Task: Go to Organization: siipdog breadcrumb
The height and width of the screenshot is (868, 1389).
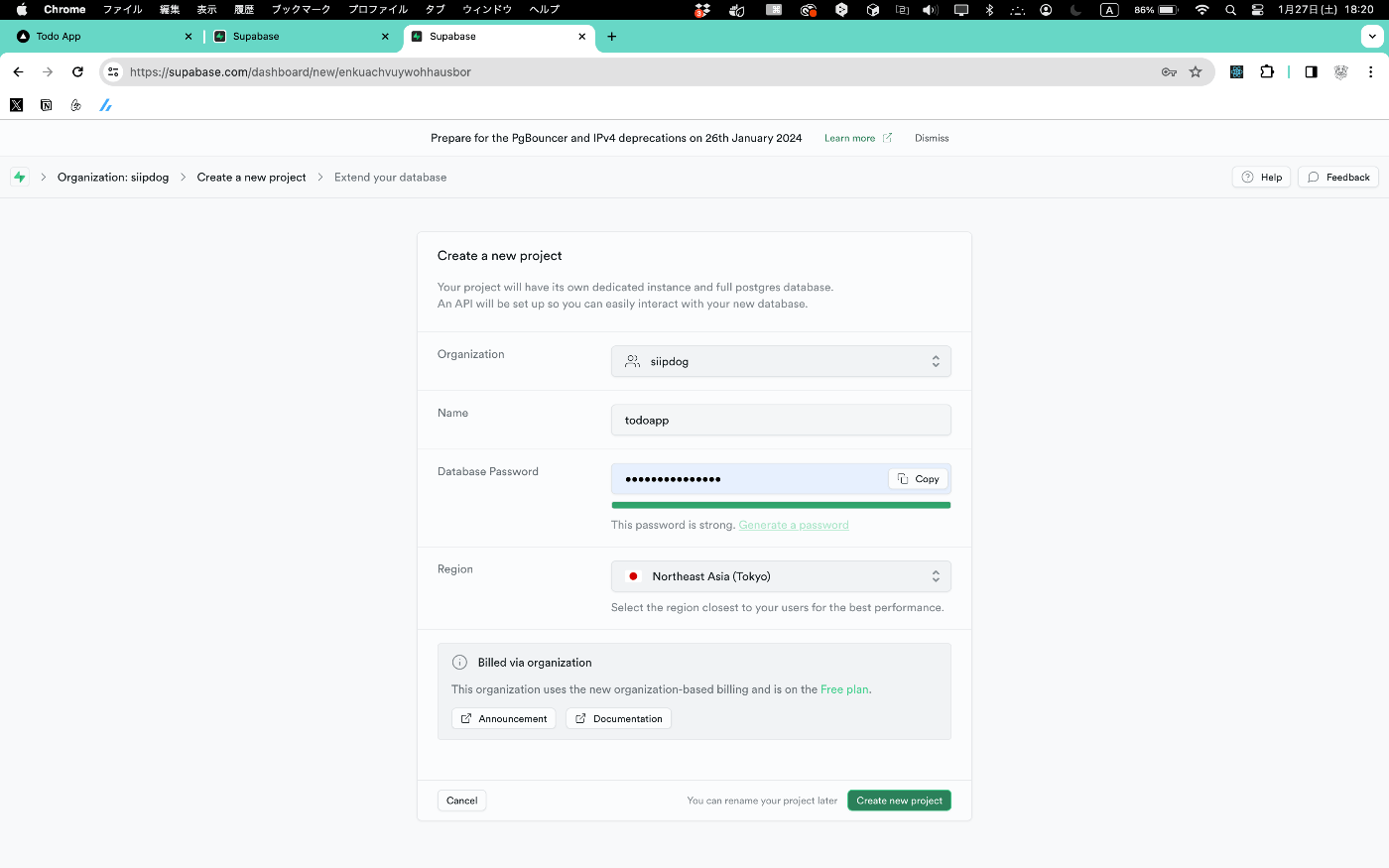Action: [113, 177]
